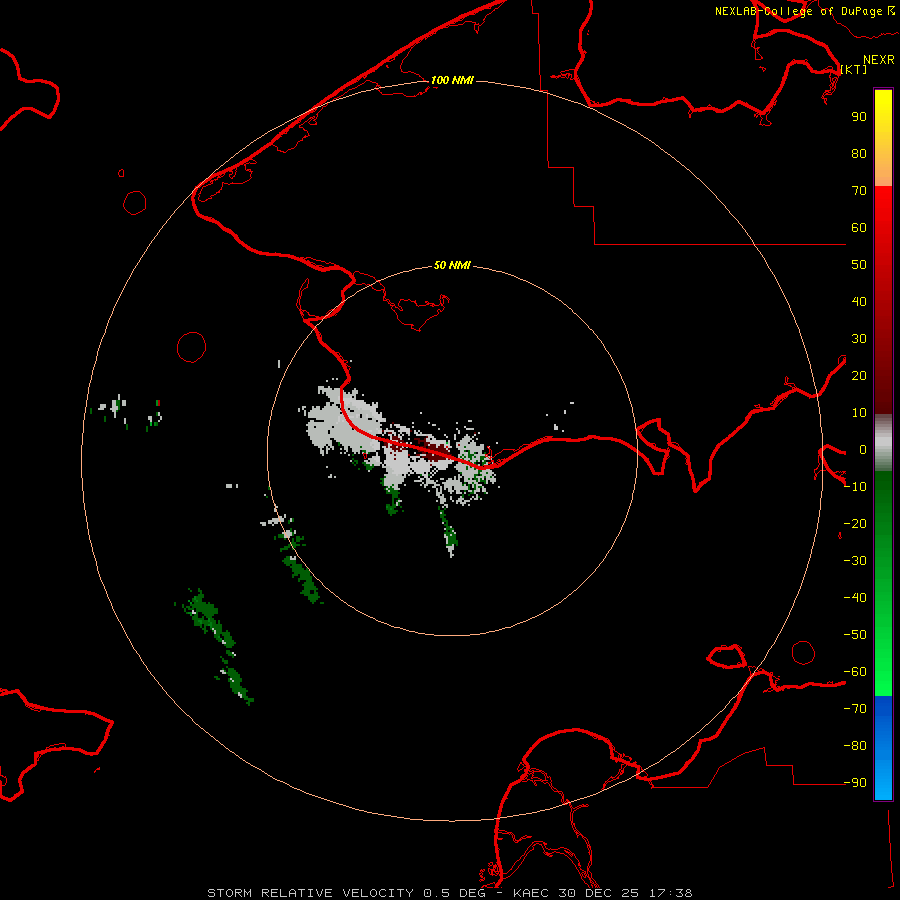Click the 100 NMI range ring label
Screen dimensions: 900x900
[x=452, y=80]
